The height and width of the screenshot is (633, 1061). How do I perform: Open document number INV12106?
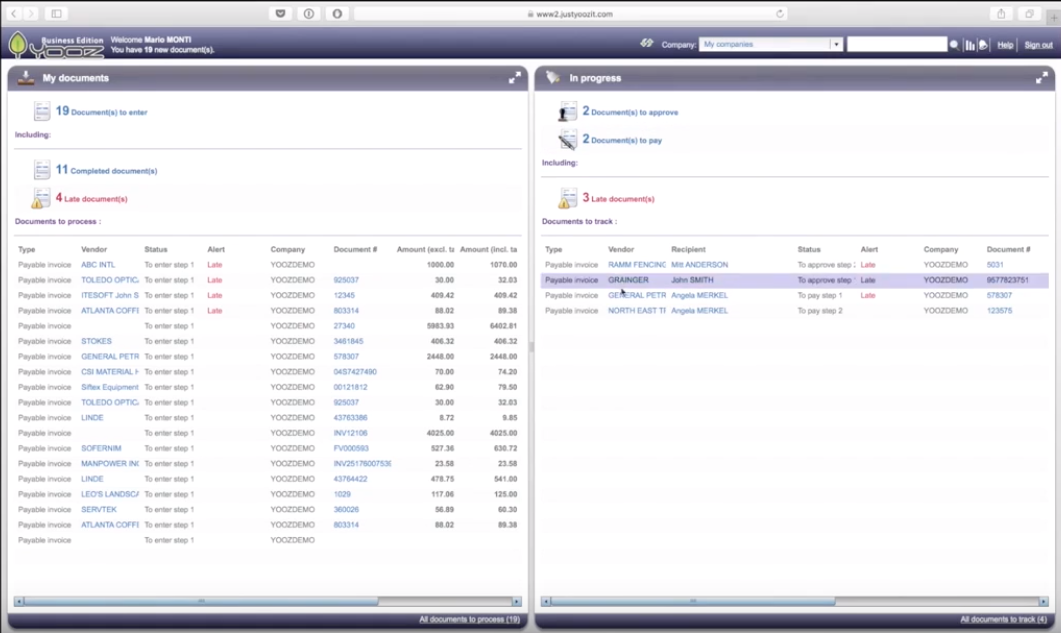click(351, 433)
